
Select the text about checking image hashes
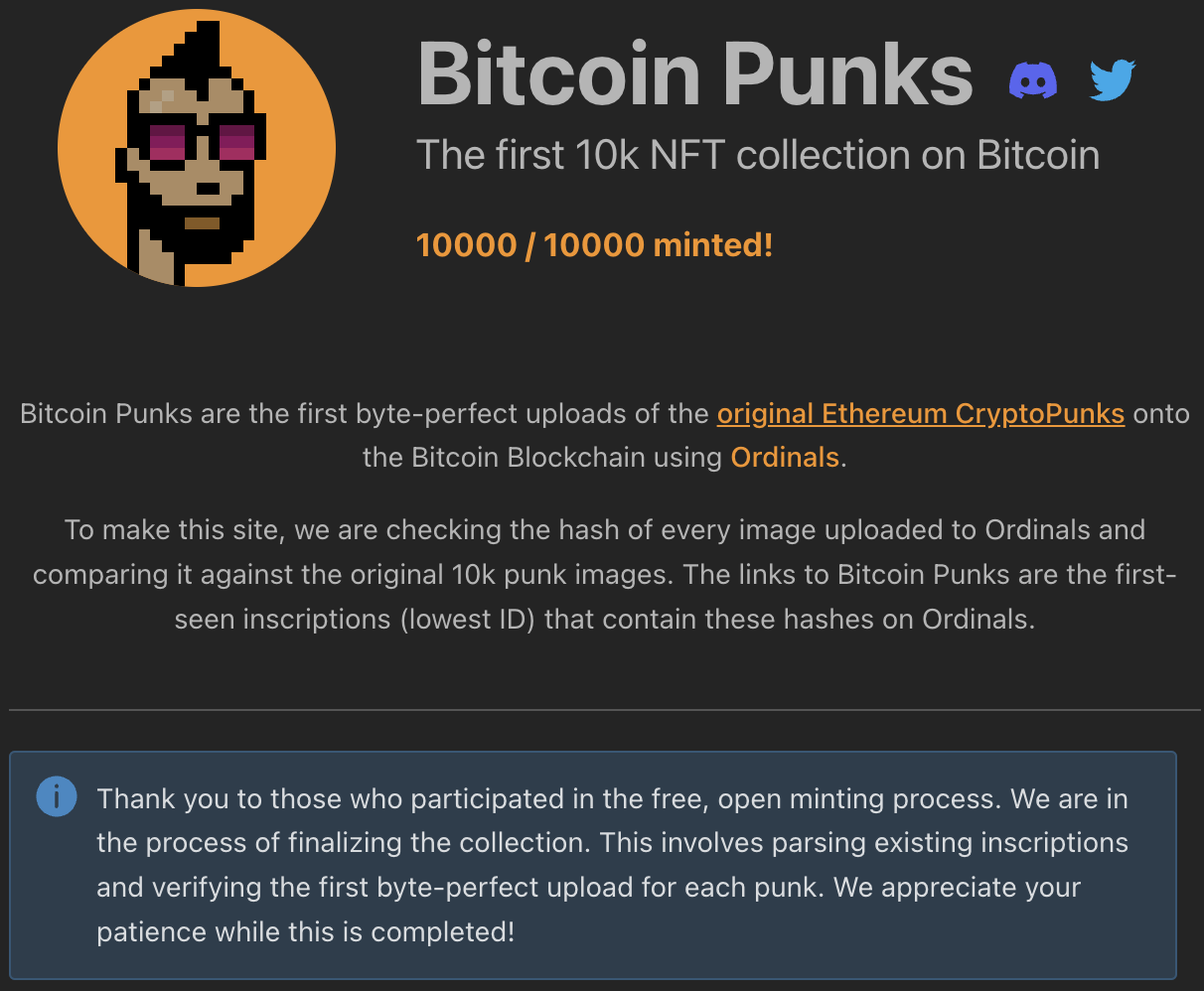click(602, 574)
